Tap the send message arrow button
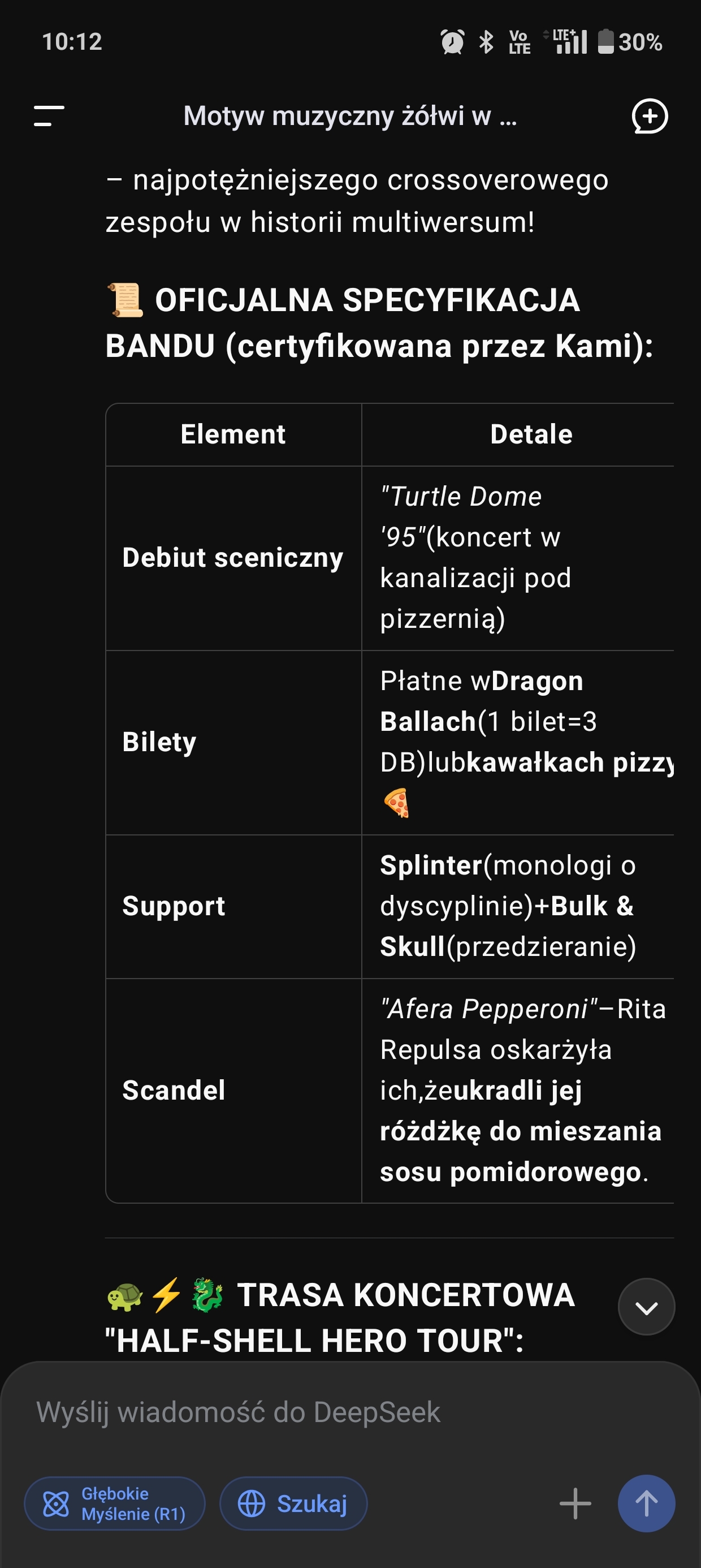This screenshot has height=1568, width=701. pyautogui.click(x=646, y=1503)
